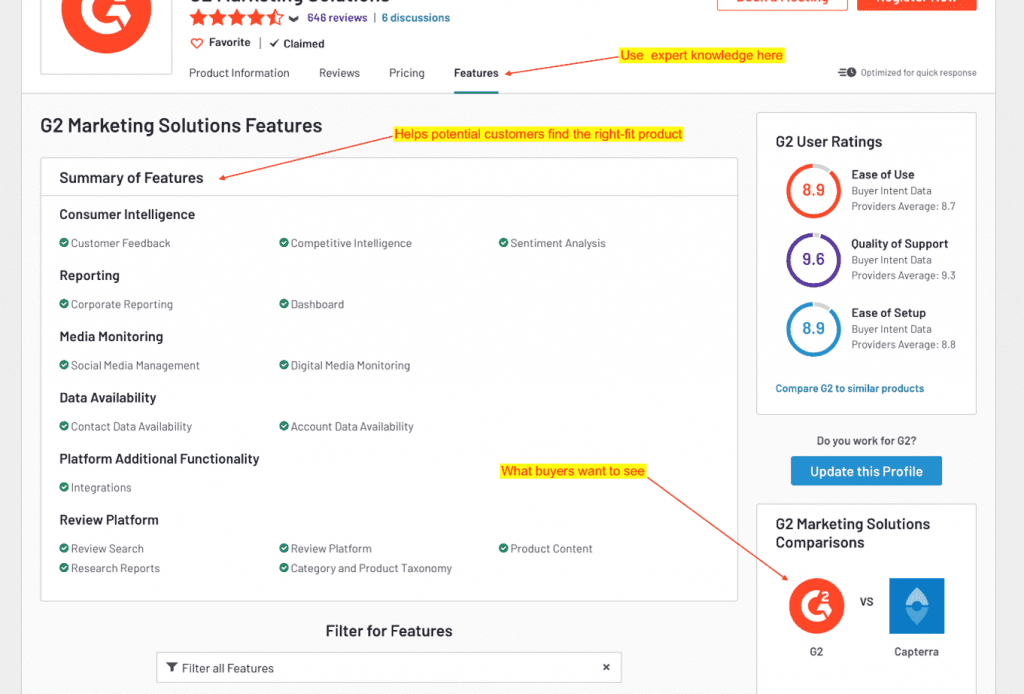Click the Category and Product Taxonomy feature

click(366, 568)
